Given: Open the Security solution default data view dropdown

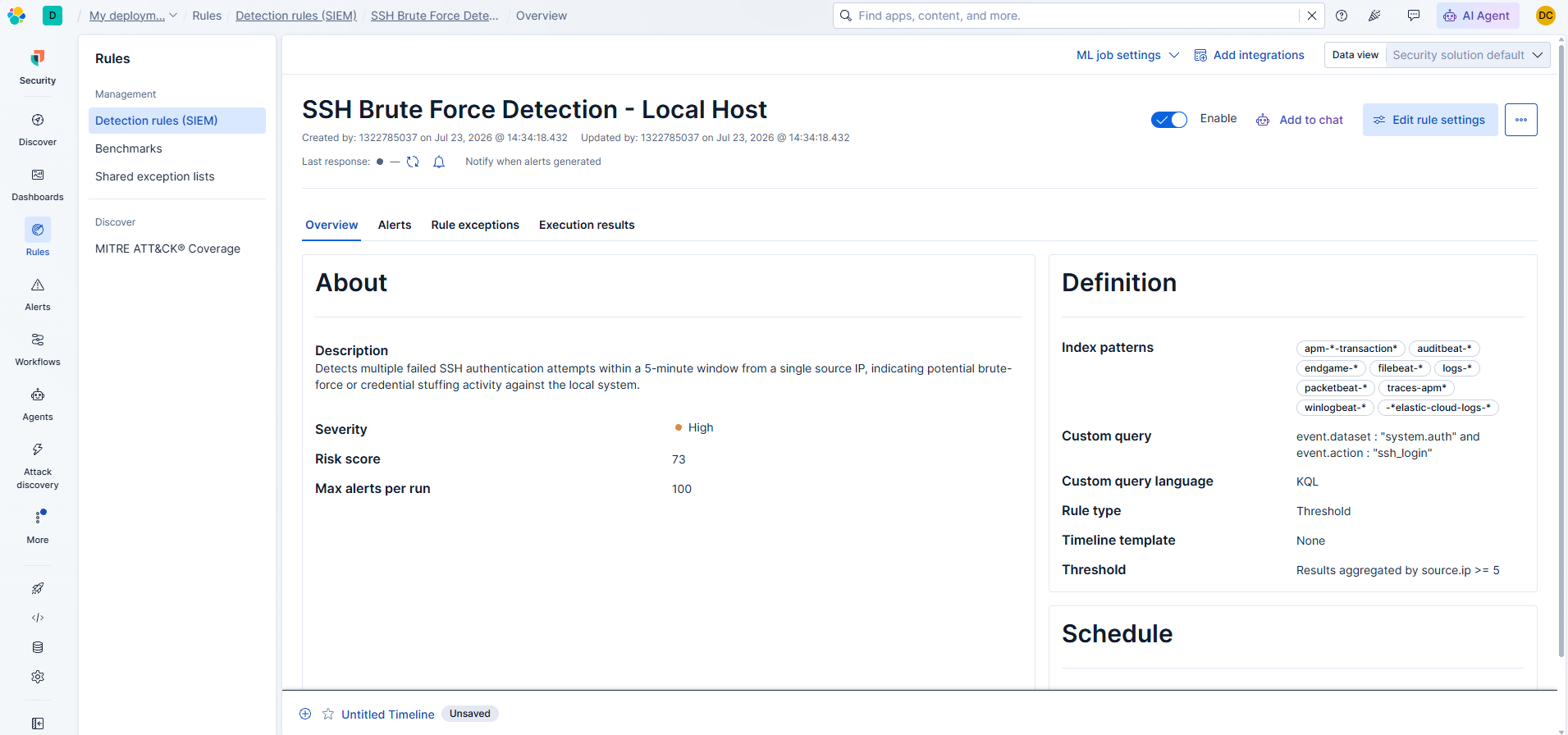Looking at the screenshot, I should [x=1468, y=55].
